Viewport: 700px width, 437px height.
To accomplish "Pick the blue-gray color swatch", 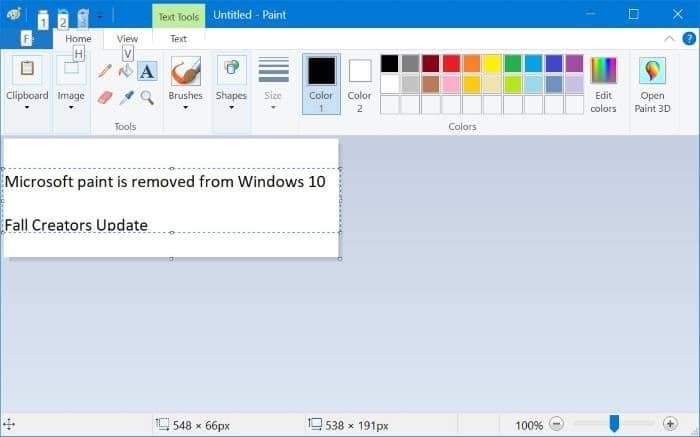I will [x=554, y=84].
